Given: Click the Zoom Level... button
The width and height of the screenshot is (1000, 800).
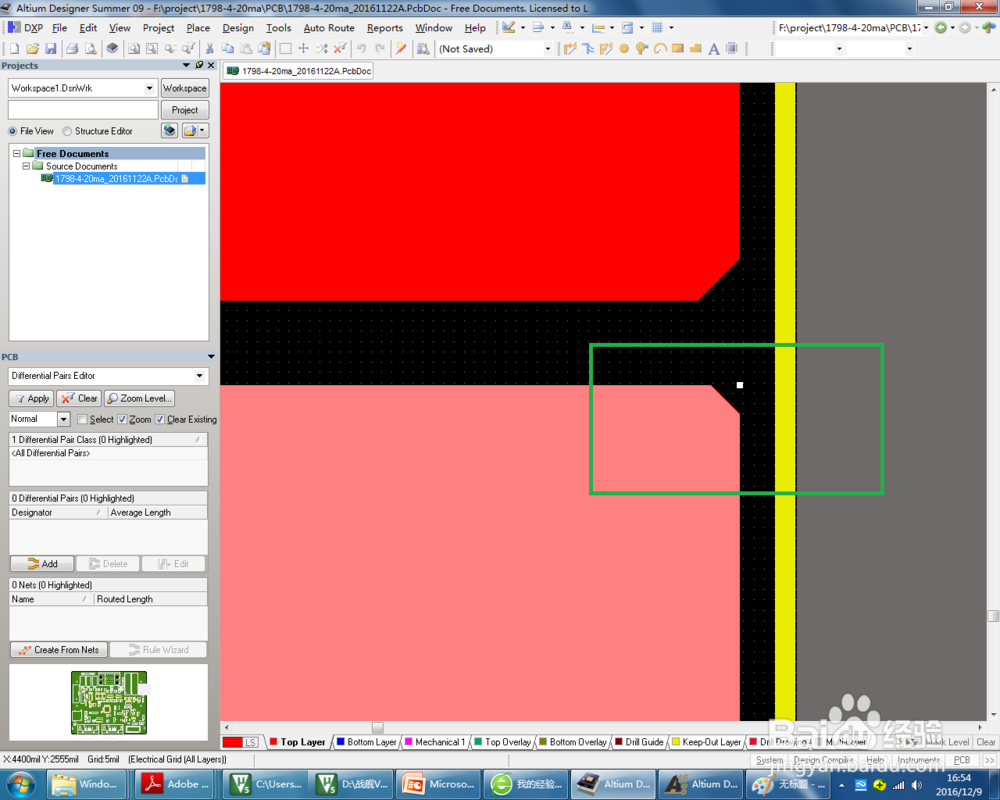Looking at the screenshot, I should [x=139, y=398].
